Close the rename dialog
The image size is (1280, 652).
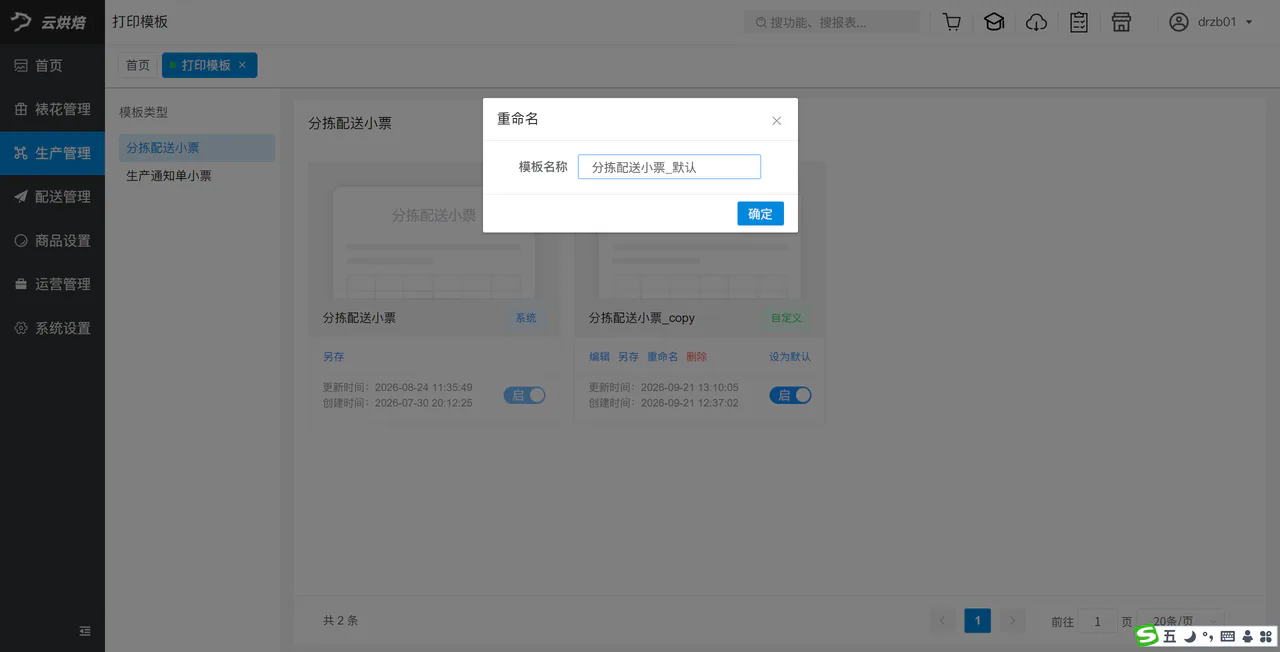coord(777,121)
